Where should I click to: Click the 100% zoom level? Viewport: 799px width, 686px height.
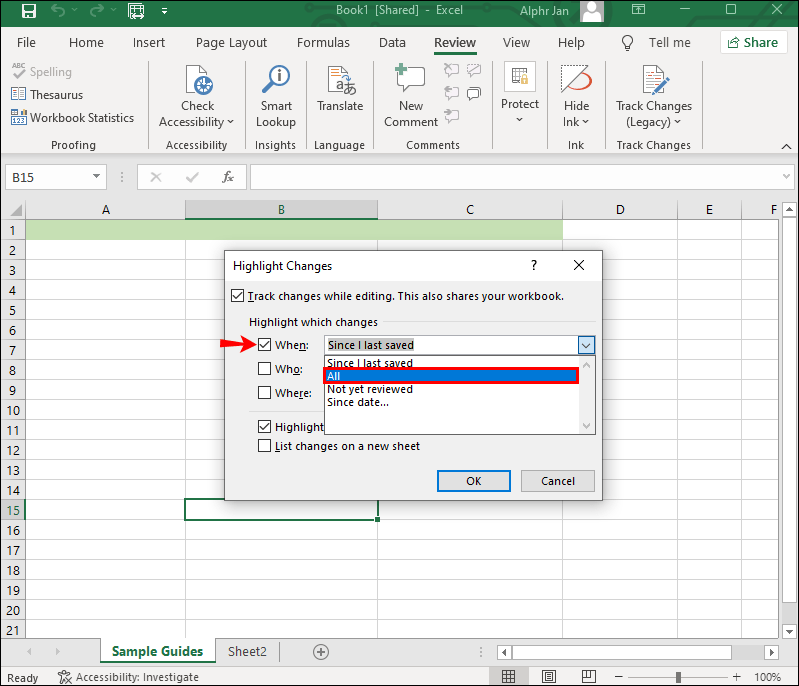click(767, 677)
